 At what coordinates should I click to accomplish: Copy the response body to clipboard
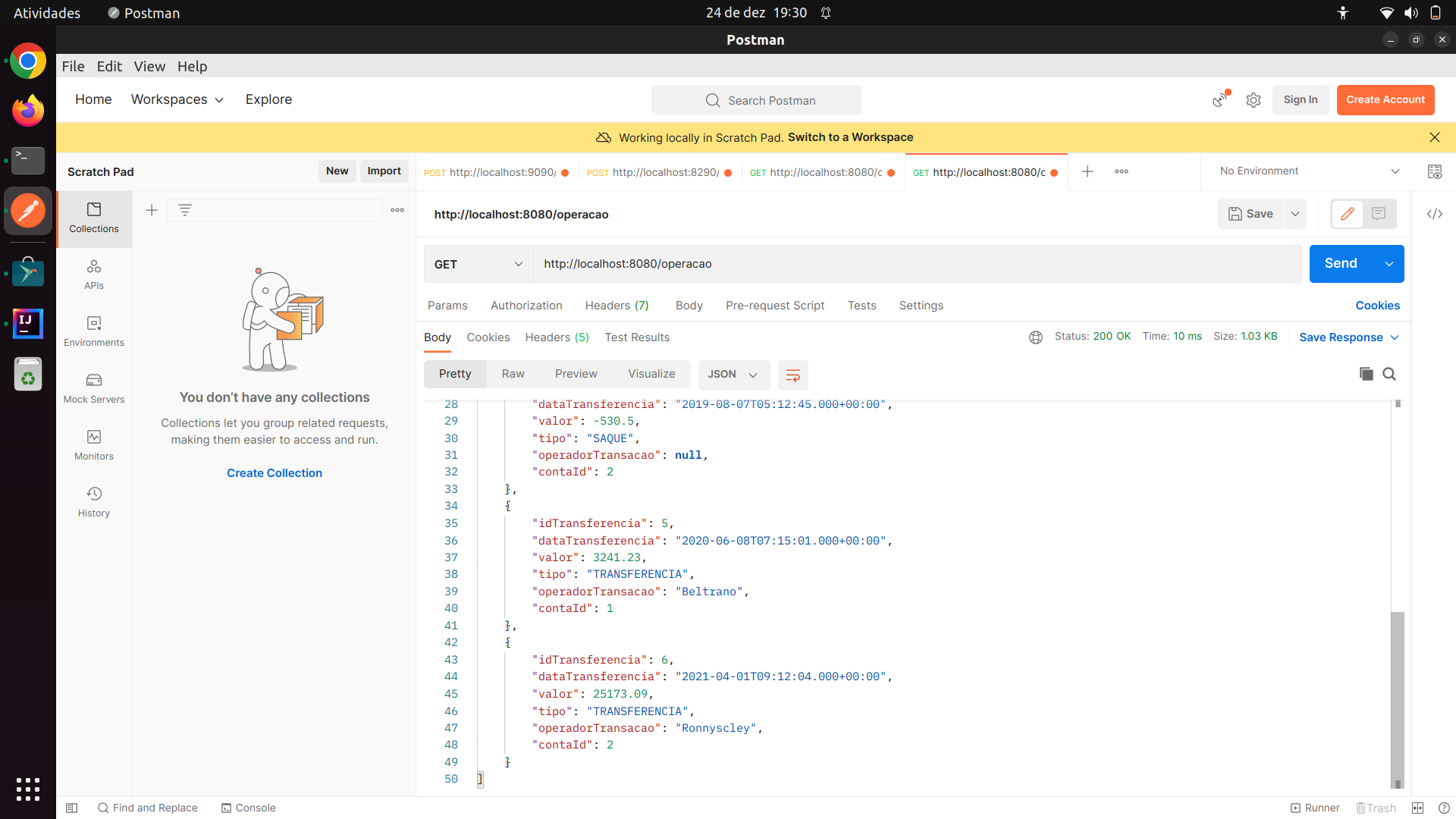(1366, 374)
